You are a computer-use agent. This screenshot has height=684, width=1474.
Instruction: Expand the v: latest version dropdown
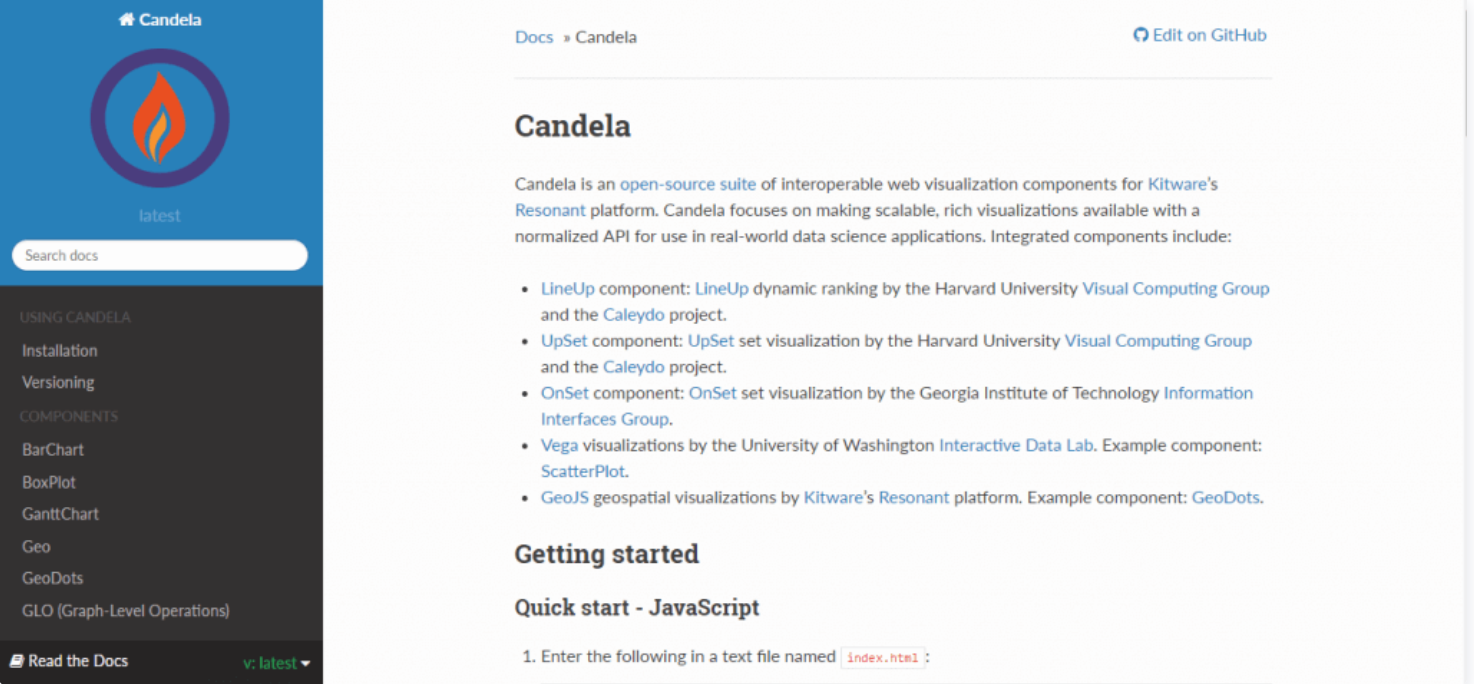coord(277,663)
